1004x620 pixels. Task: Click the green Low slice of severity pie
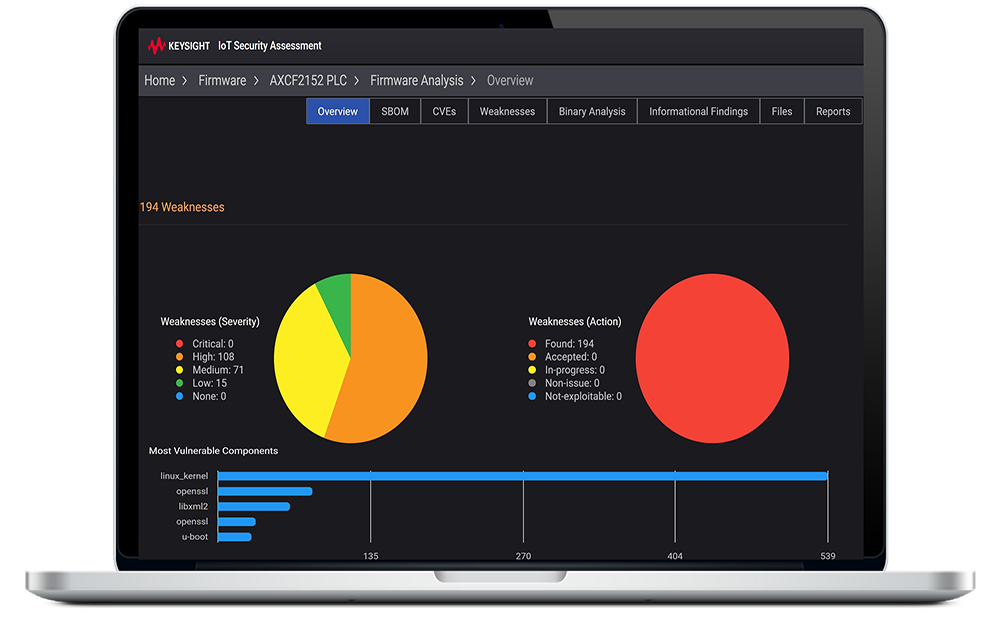[335, 299]
